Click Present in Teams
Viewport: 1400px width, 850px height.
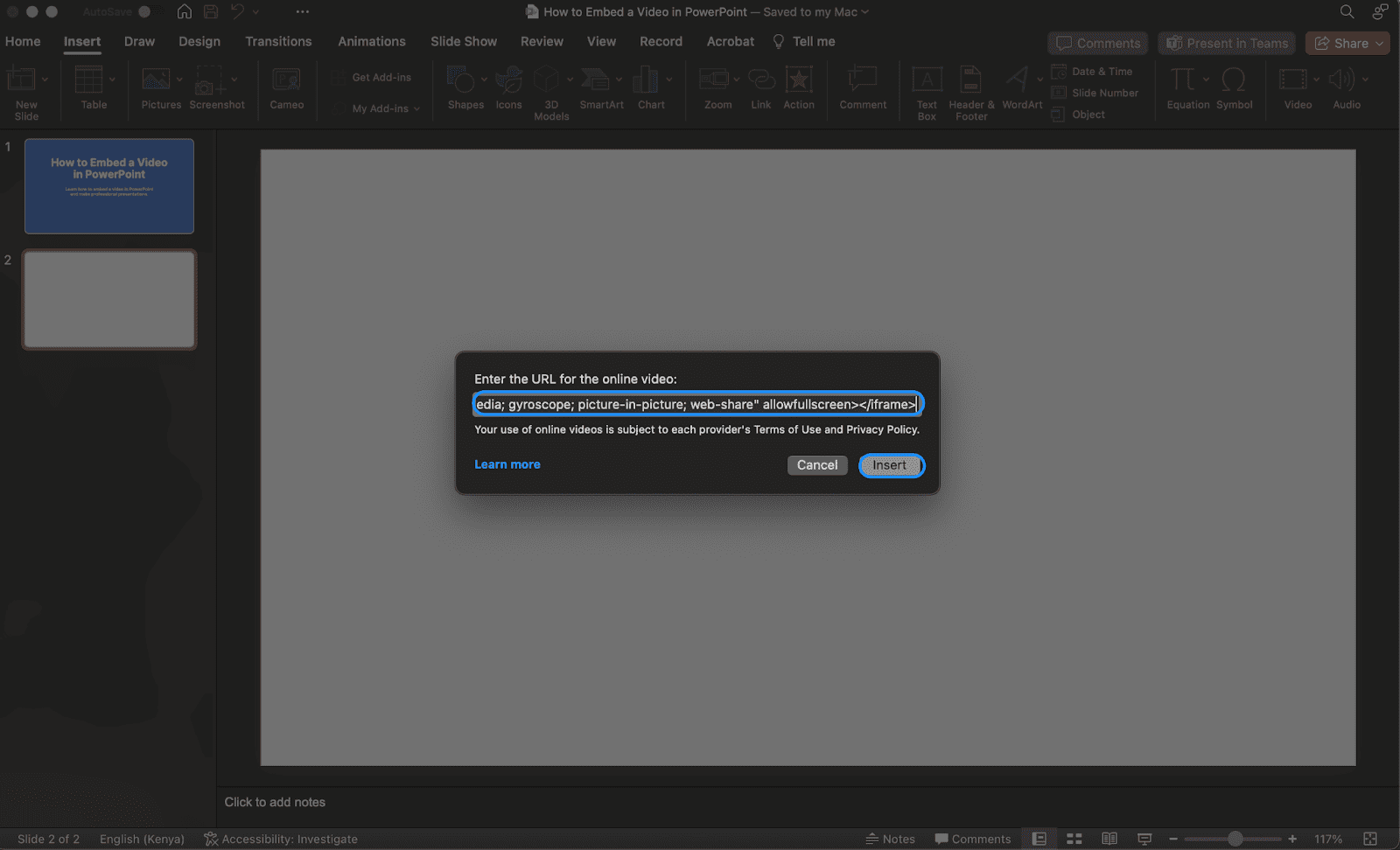point(1228,44)
